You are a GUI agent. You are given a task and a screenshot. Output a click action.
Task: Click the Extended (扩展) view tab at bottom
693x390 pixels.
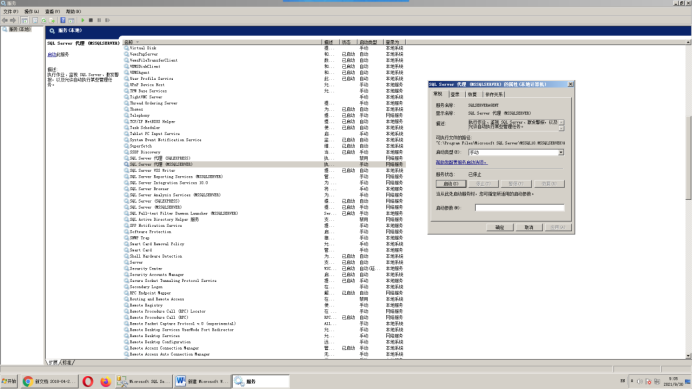coord(53,362)
